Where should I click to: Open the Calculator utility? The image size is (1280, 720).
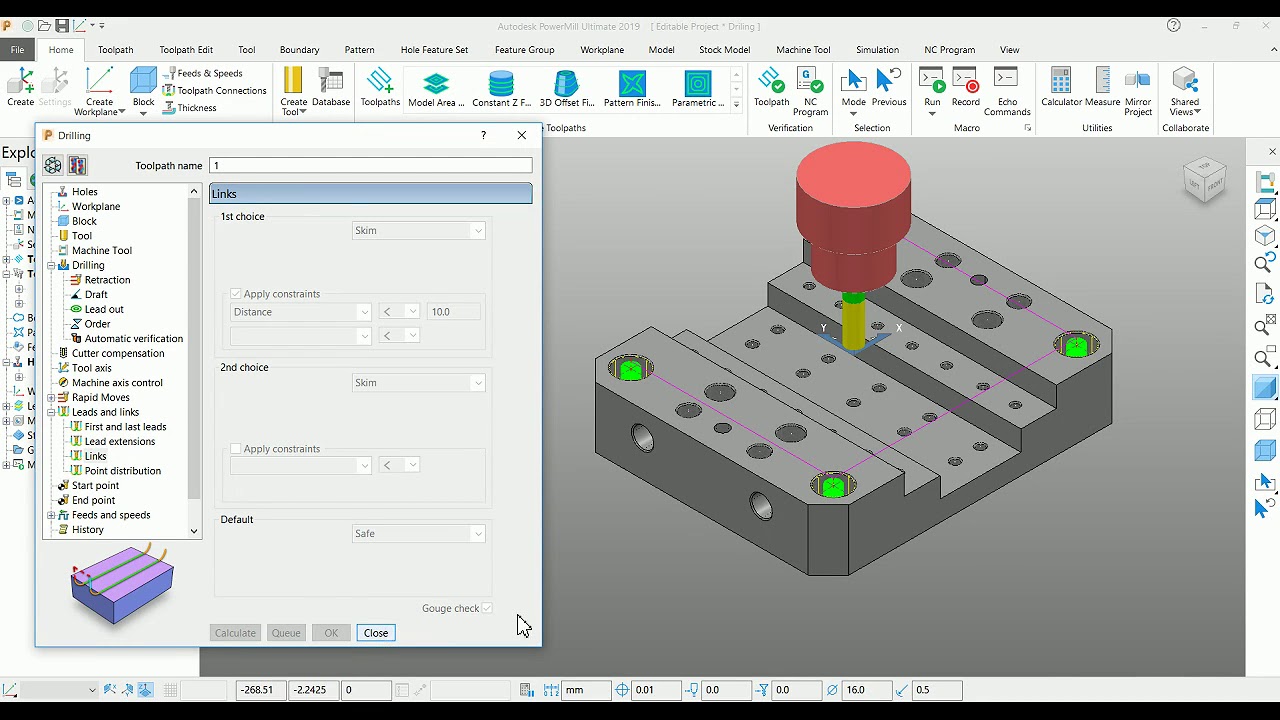tap(1061, 87)
